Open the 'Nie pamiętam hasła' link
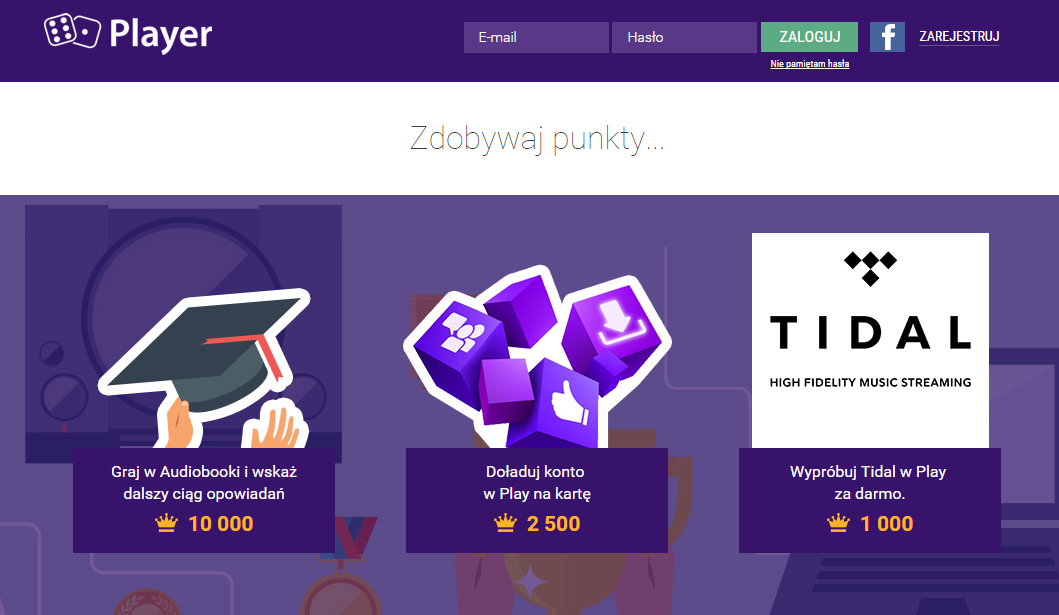1059x615 pixels. point(810,63)
